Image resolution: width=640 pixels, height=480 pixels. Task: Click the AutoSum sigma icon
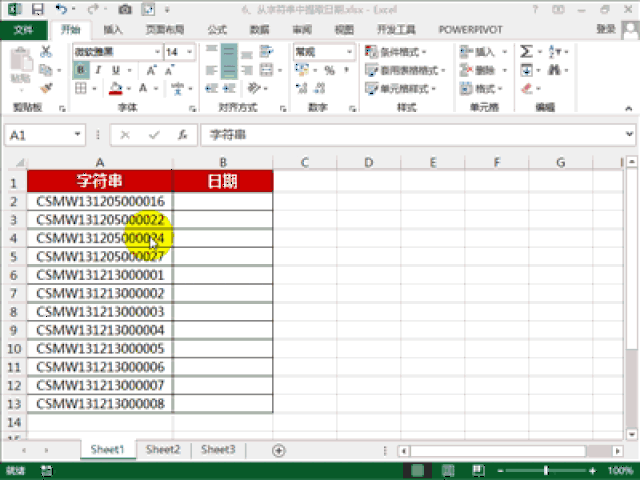[x=526, y=51]
